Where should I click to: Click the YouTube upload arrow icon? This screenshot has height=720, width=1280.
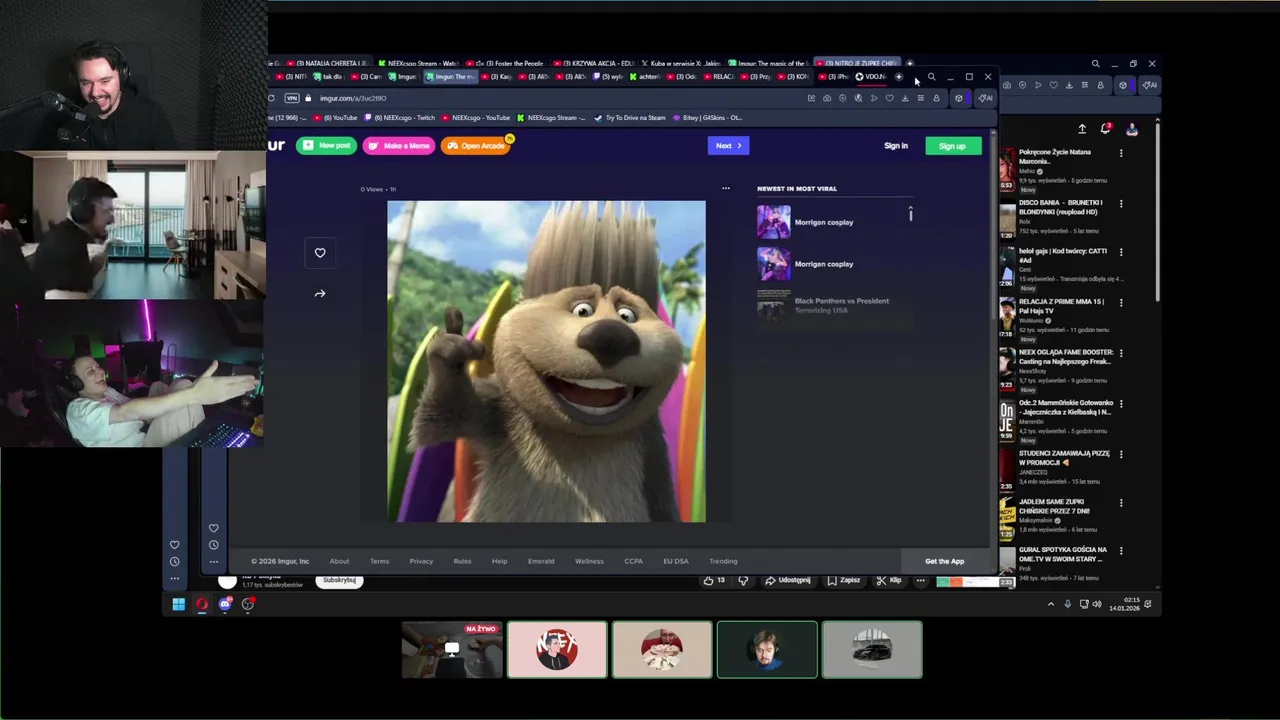tap(1082, 129)
